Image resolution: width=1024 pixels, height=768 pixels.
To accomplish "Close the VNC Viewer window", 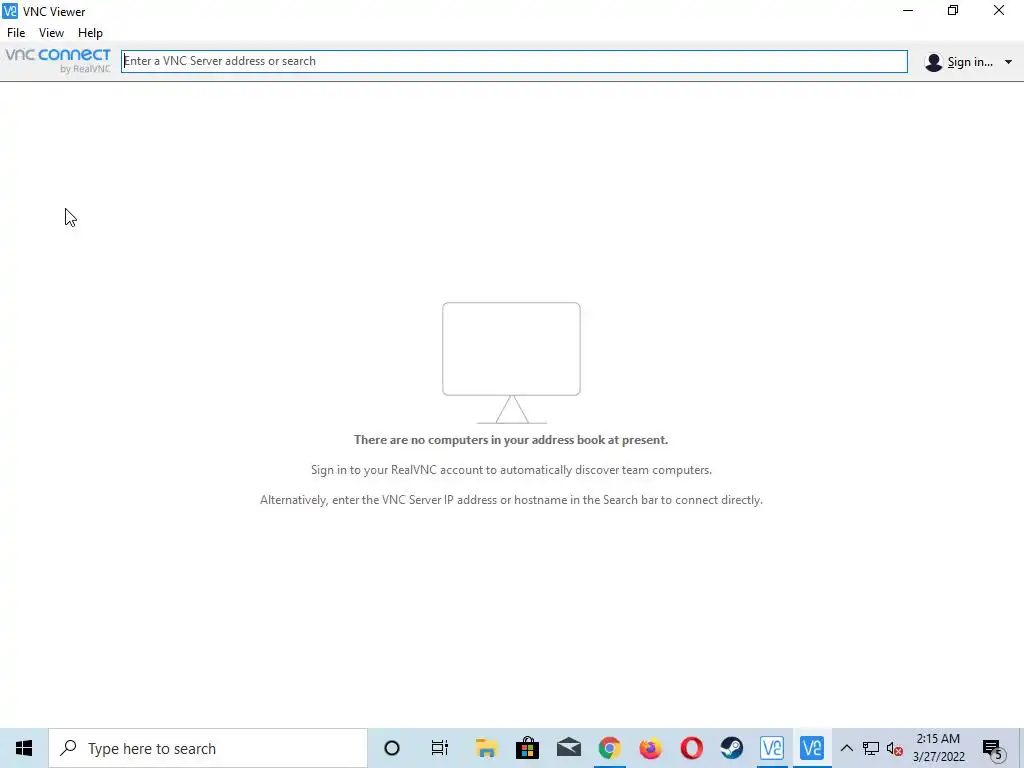I will tap(999, 11).
